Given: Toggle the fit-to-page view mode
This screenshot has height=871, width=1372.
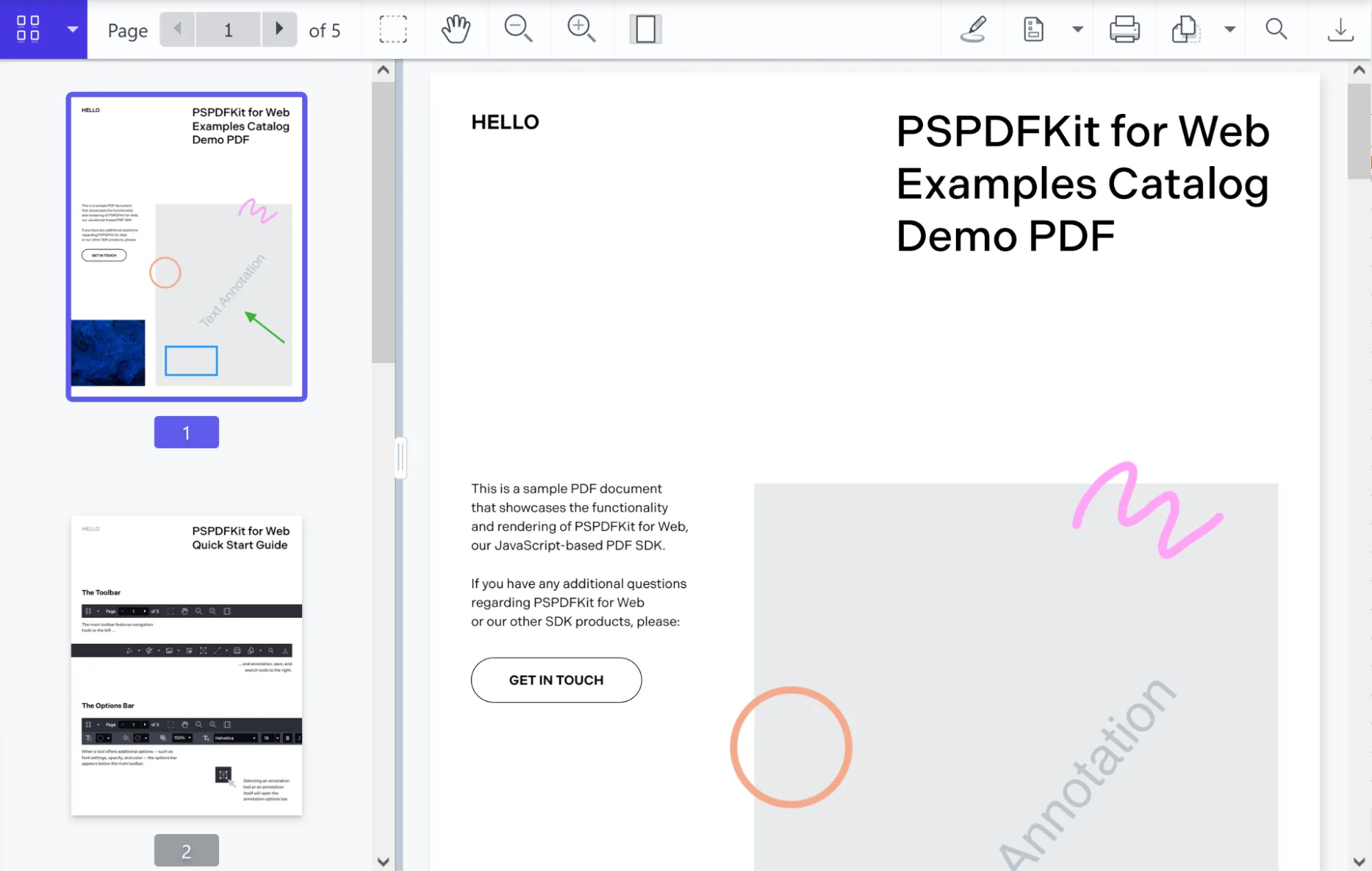Looking at the screenshot, I should coord(644,29).
